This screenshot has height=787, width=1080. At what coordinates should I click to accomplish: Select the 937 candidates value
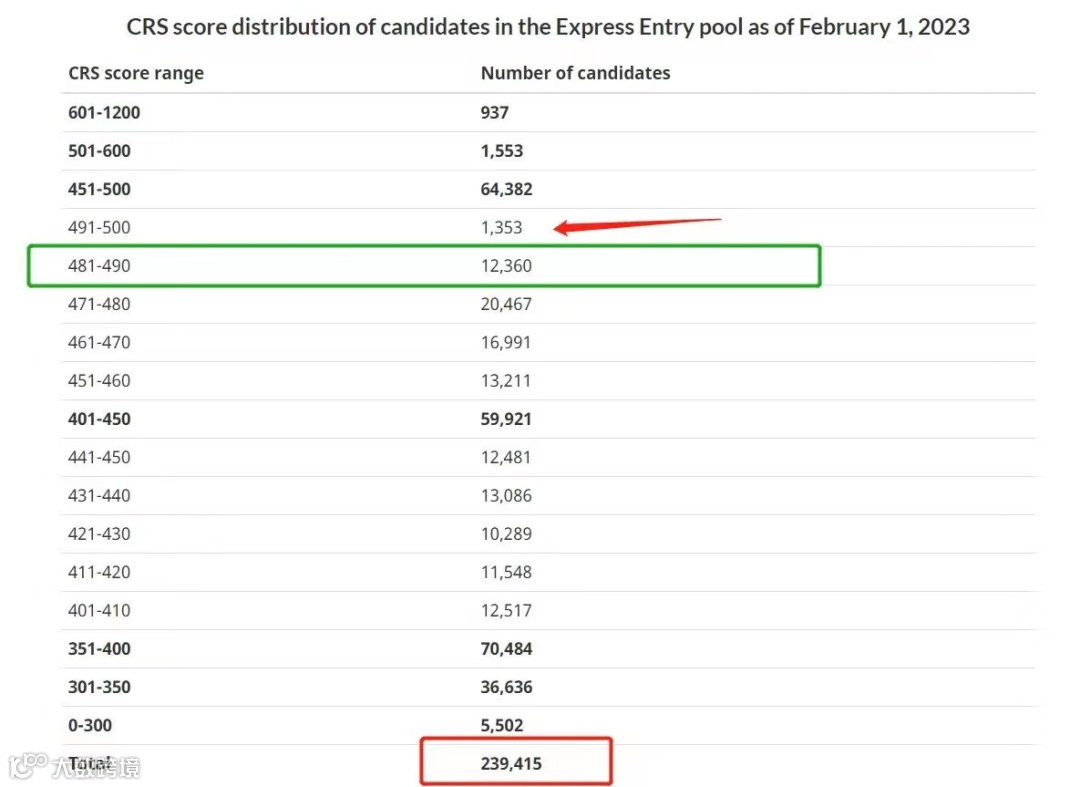point(495,113)
